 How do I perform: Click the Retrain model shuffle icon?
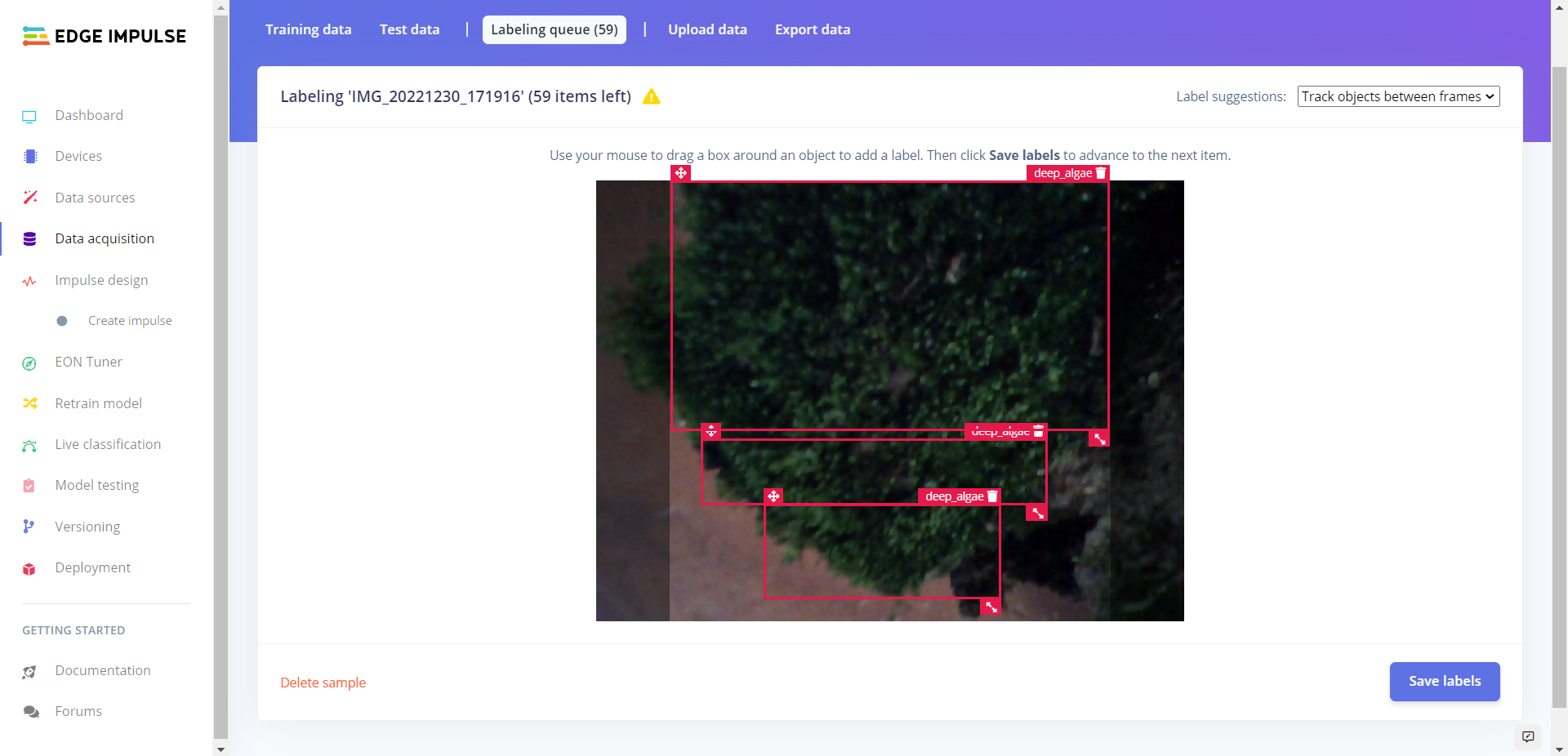coord(30,403)
